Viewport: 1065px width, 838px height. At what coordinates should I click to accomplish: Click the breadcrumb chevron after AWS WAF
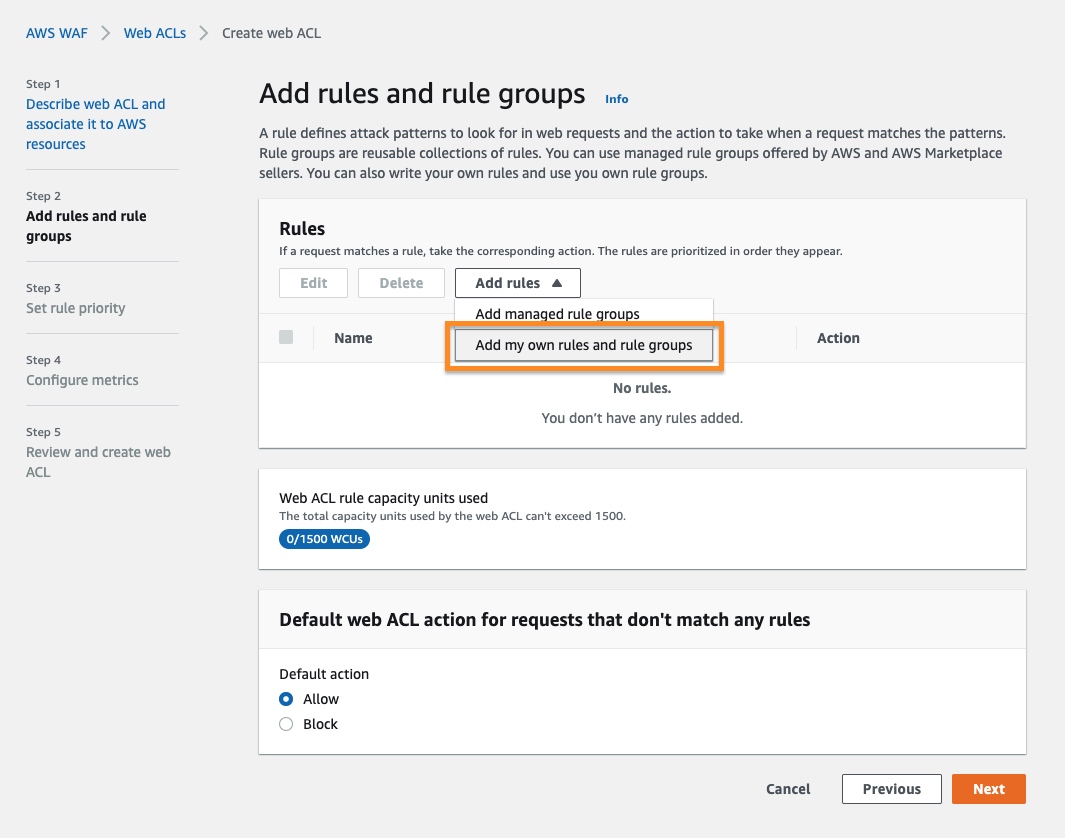(106, 33)
